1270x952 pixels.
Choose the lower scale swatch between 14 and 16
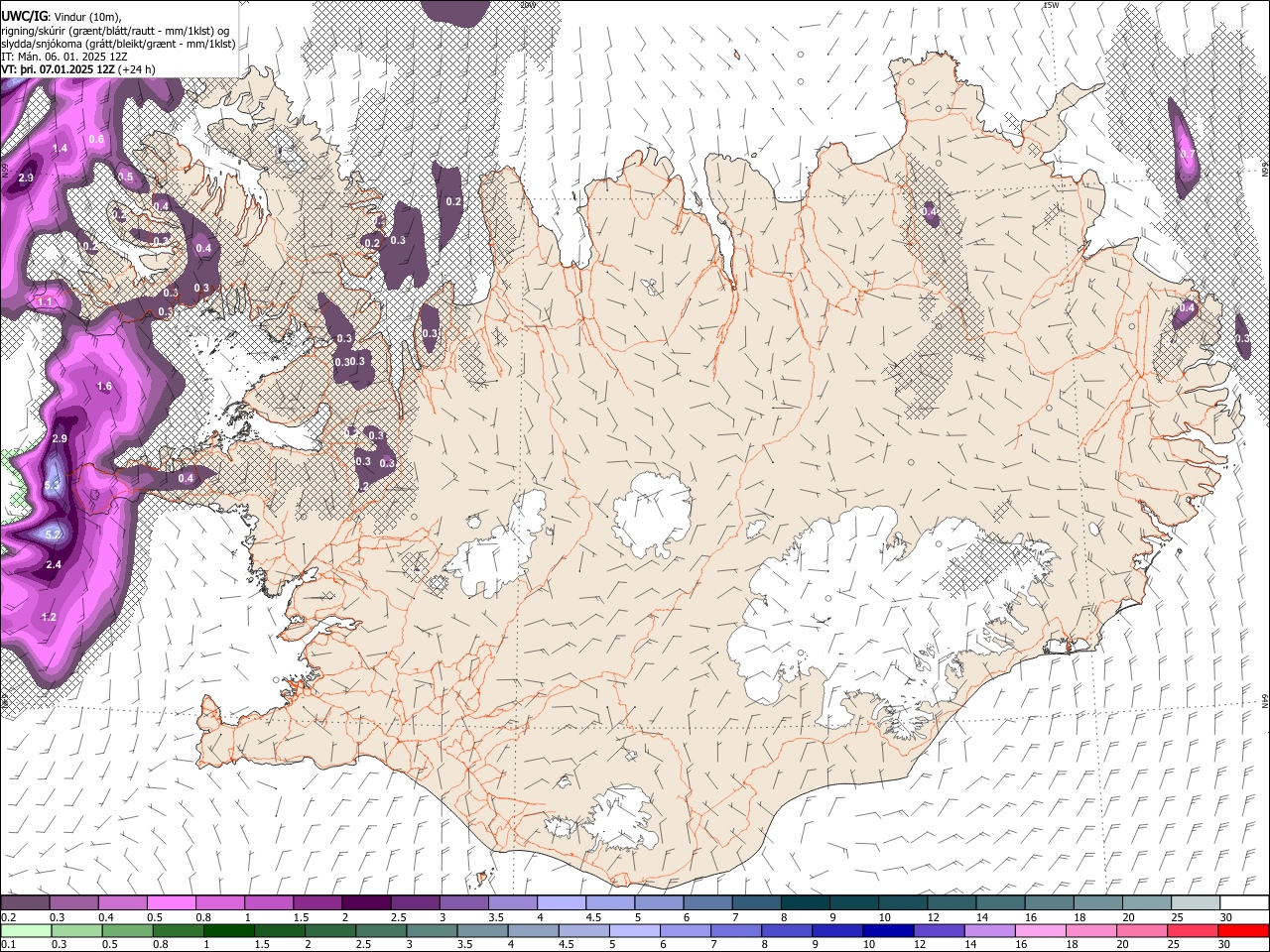990,930
